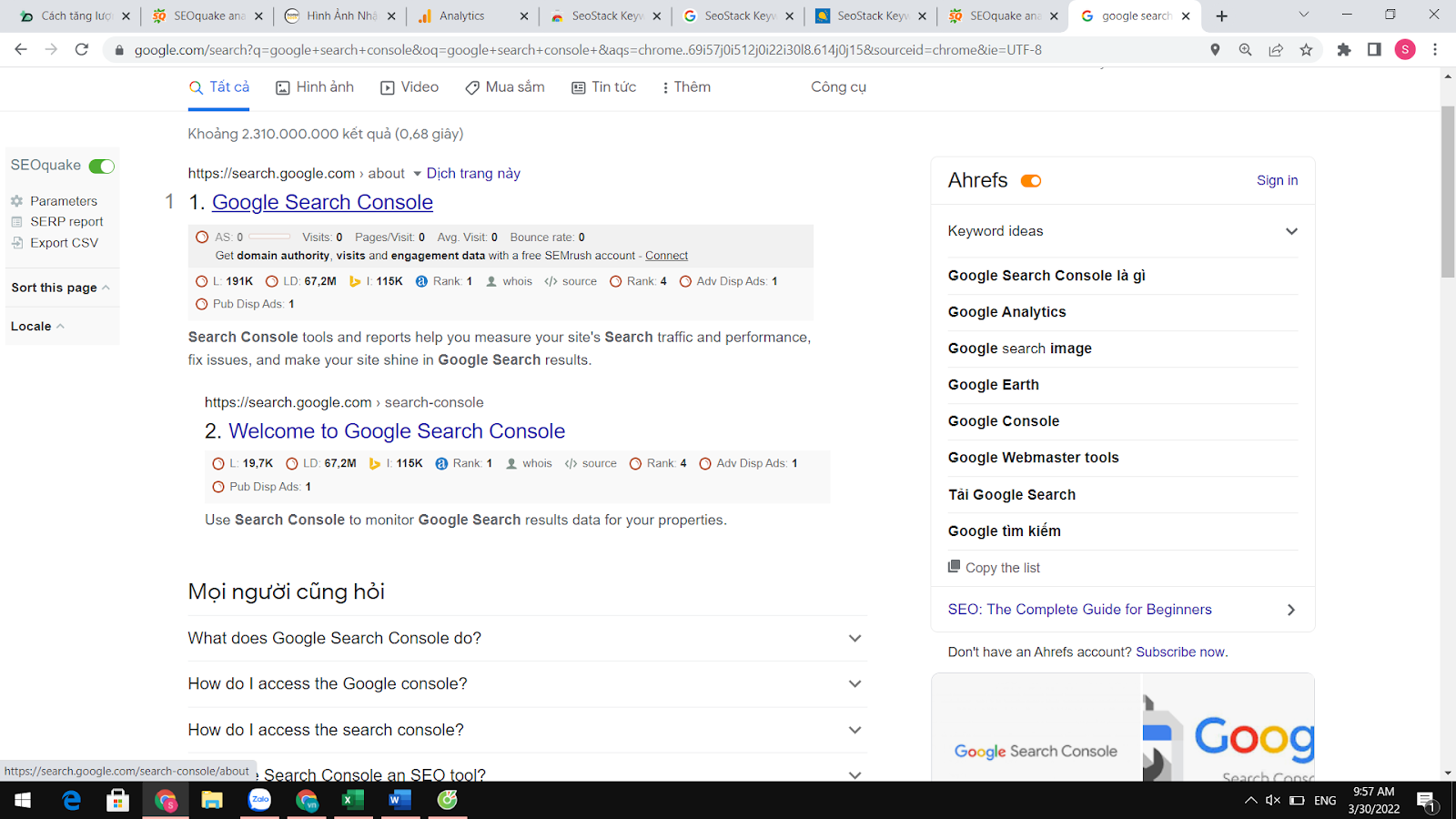Screen dimensions: 1456x819
Task: Open the Google Search Console thumbnail image
Action: pyautogui.click(x=1036, y=728)
